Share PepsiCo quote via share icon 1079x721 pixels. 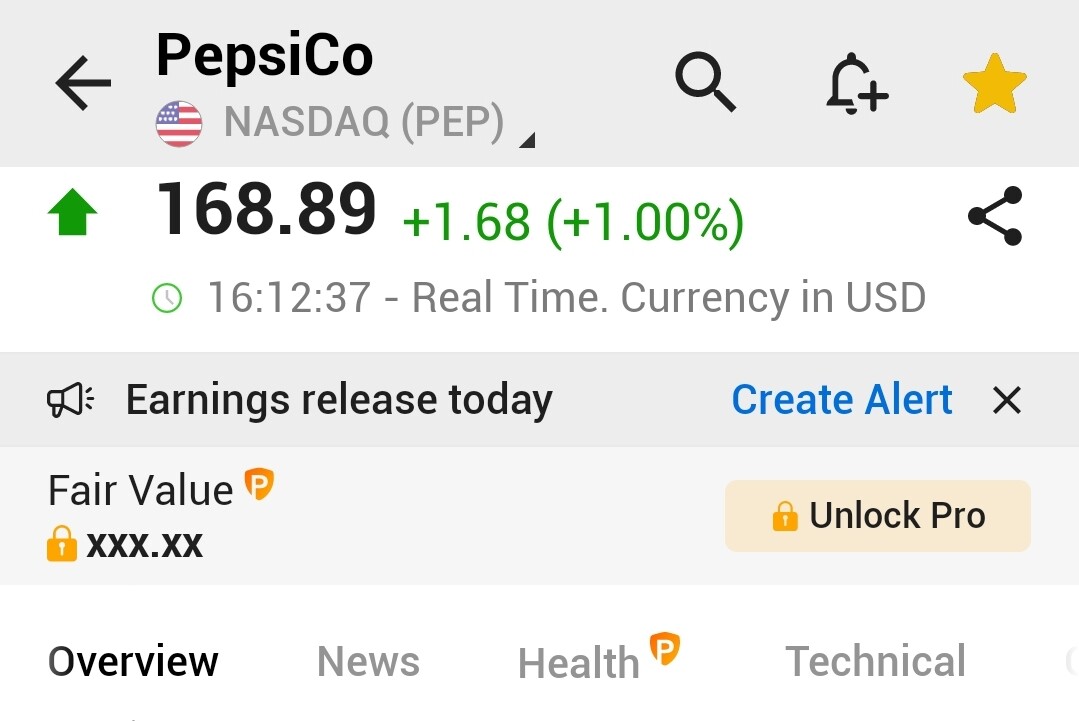point(995,216)
